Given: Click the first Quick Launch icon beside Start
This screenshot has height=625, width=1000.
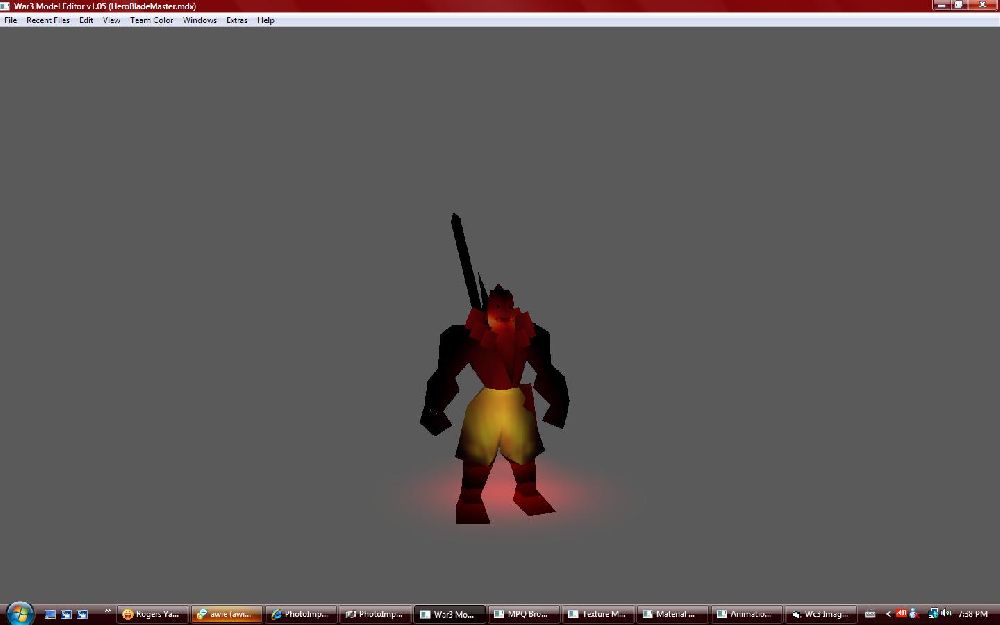Looking at the screenshot, I should (50, 615).
